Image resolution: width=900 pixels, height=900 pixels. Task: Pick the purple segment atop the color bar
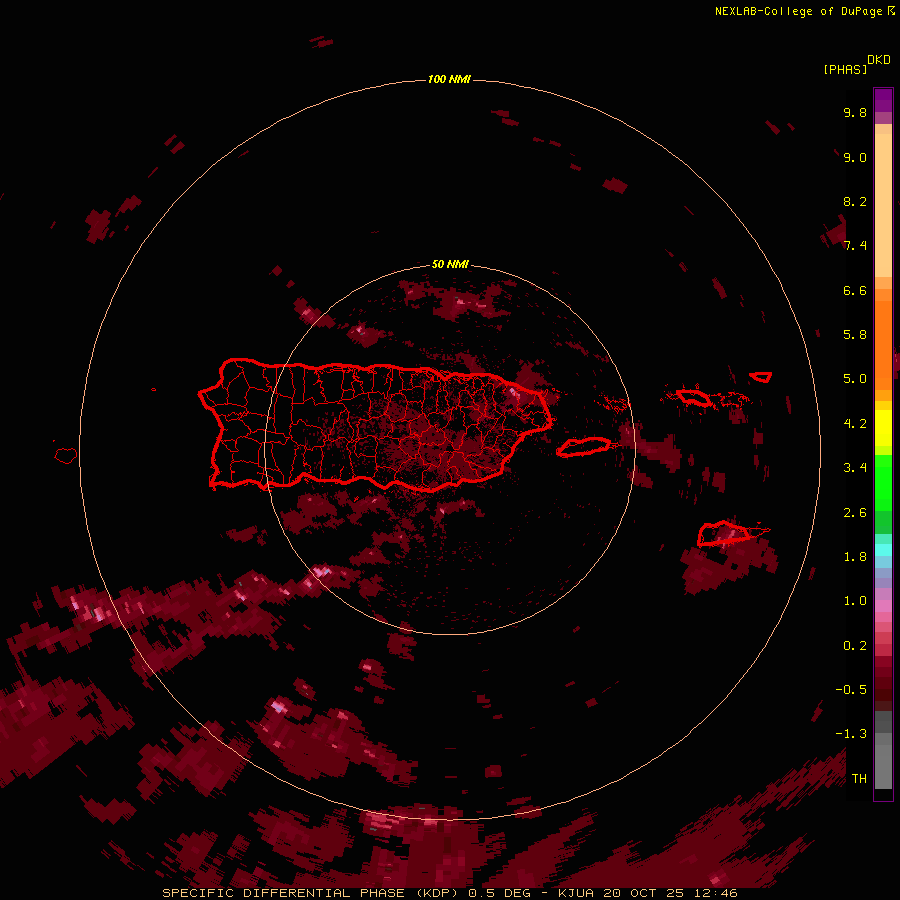(883, 100)
